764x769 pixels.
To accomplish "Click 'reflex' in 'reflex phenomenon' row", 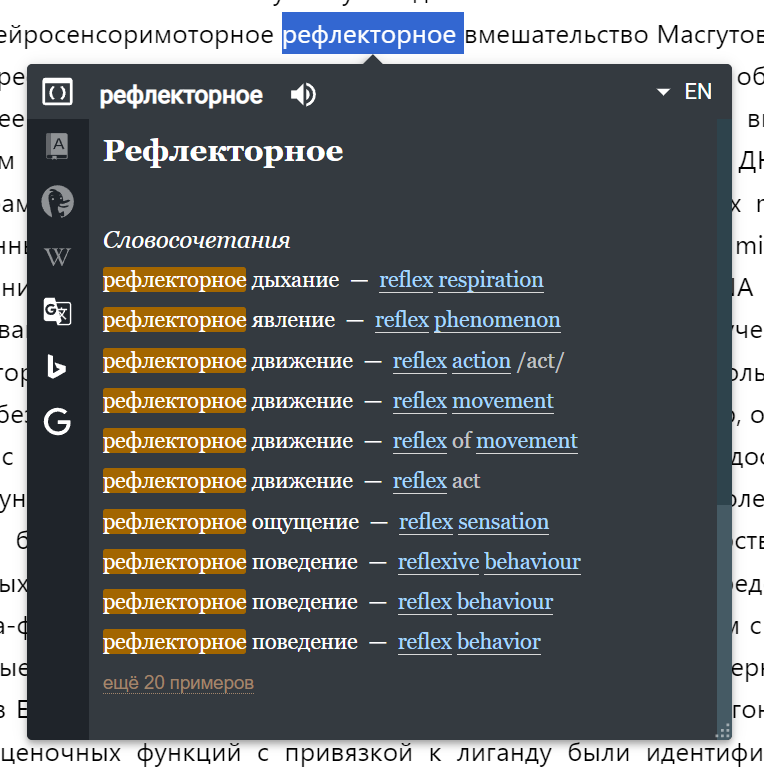I will [x=402, y=320].
